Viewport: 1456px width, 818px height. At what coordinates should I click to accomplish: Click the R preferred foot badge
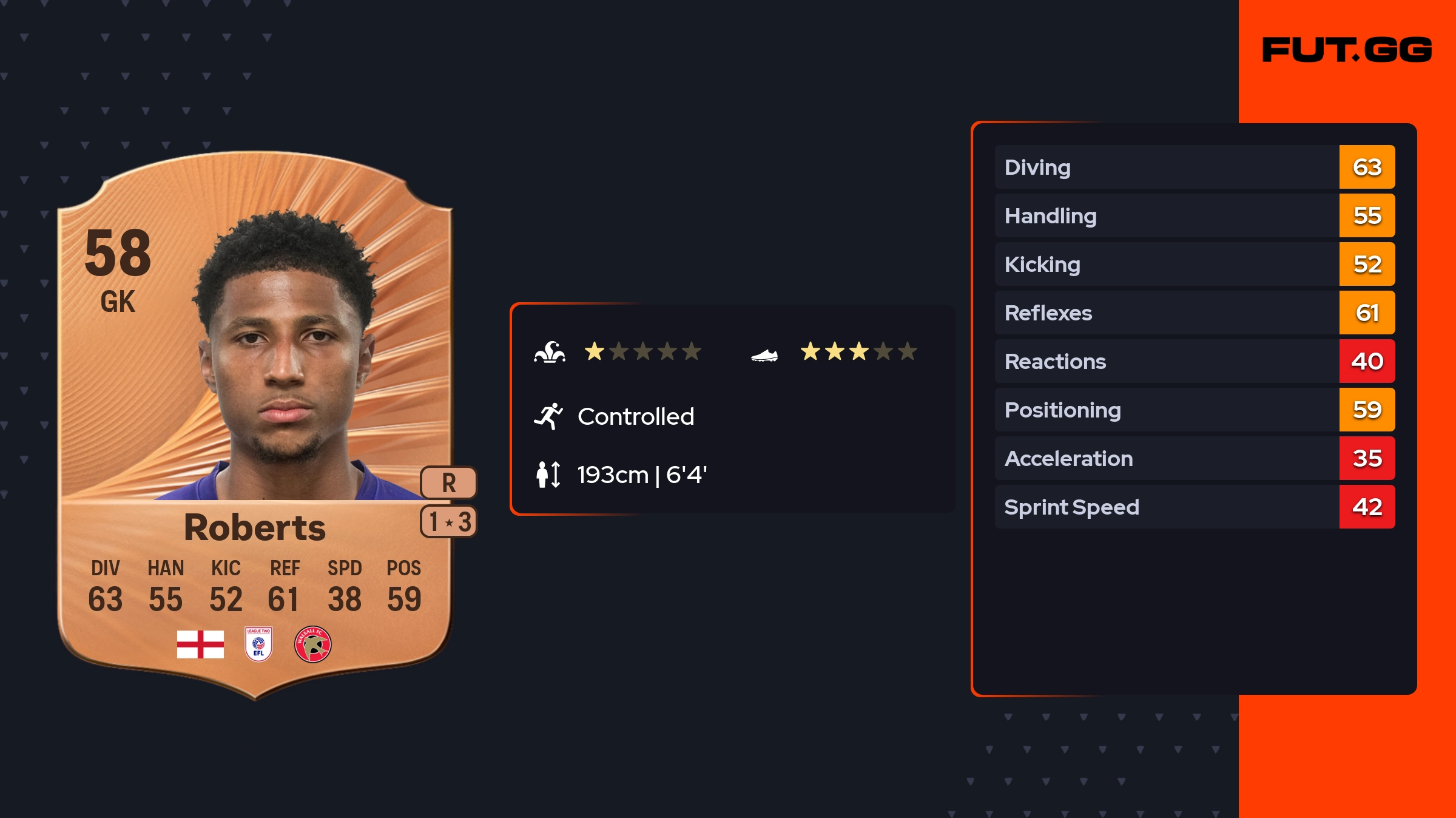coord(448,483)
